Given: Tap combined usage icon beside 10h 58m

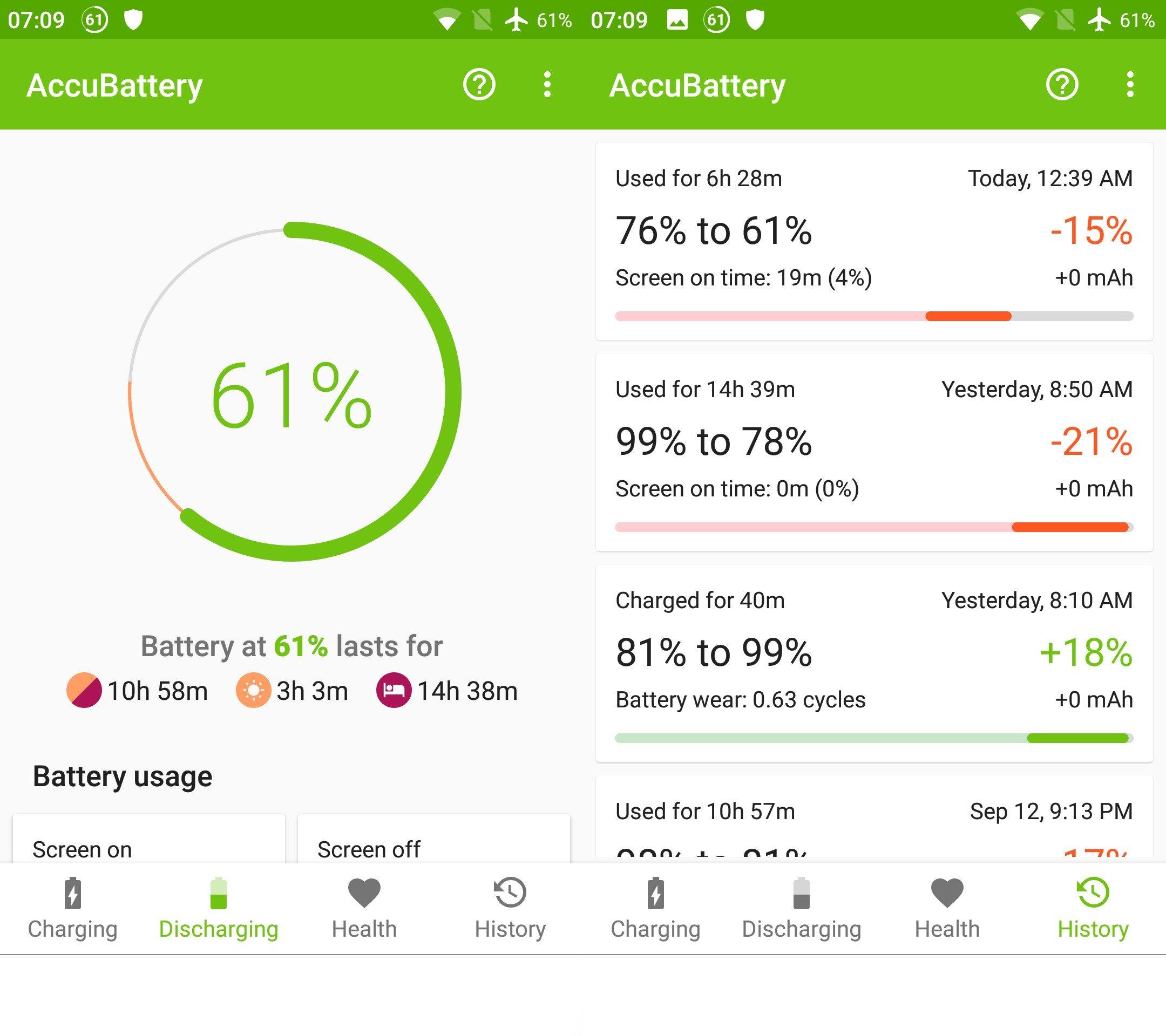Looking at the screenshot, I should pos(84,691).
